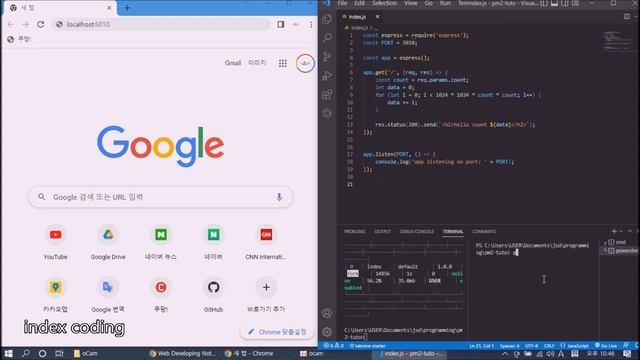Click Ln 21, Col 1 in status bar
Image resolution: width=640 pixels, height=360 pixels.
tap(482, 346)
